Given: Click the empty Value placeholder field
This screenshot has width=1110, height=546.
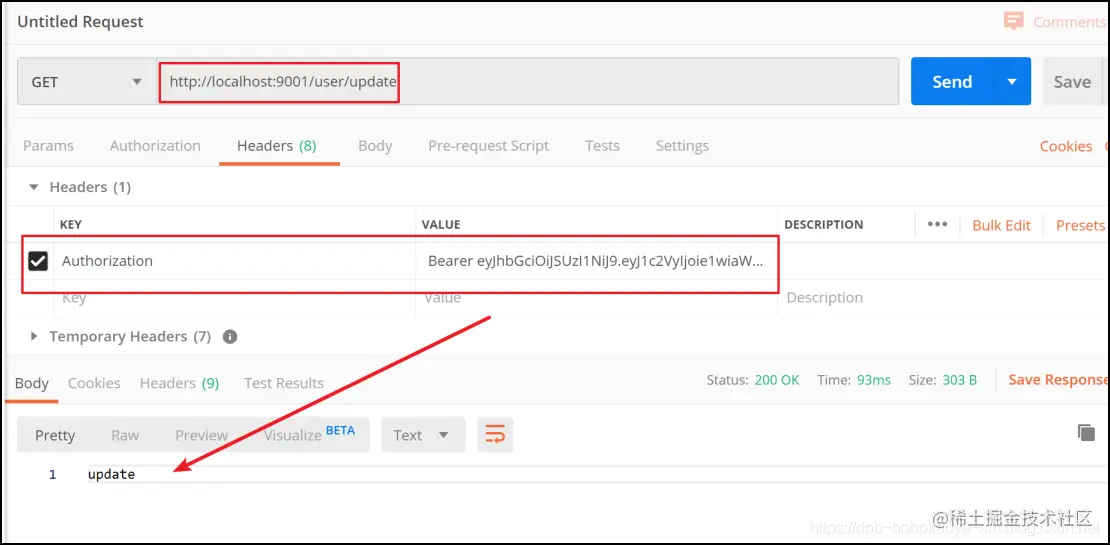Looking at the screenshot, I should pos(596,297).
